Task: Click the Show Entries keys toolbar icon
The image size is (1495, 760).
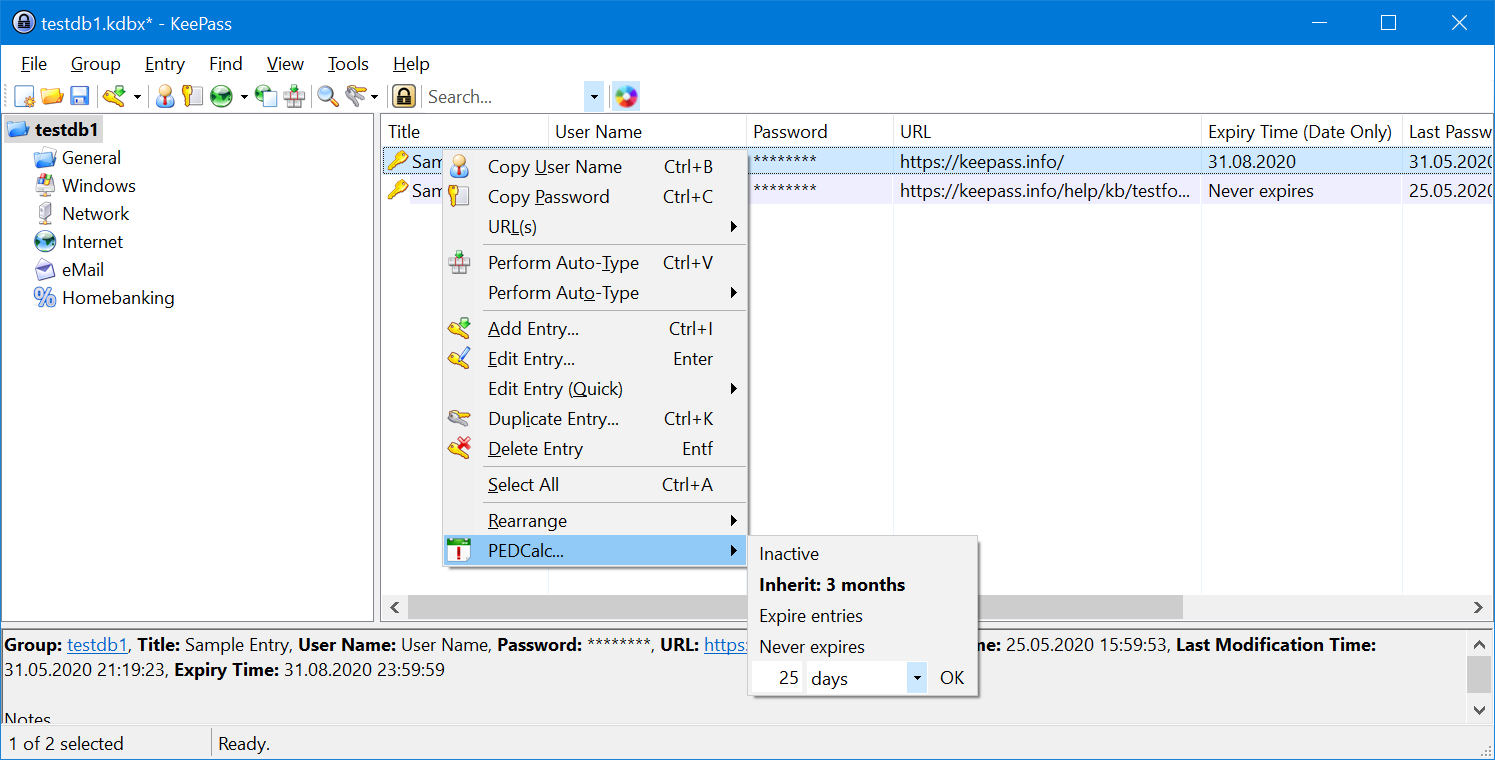Action: (356, 97)
